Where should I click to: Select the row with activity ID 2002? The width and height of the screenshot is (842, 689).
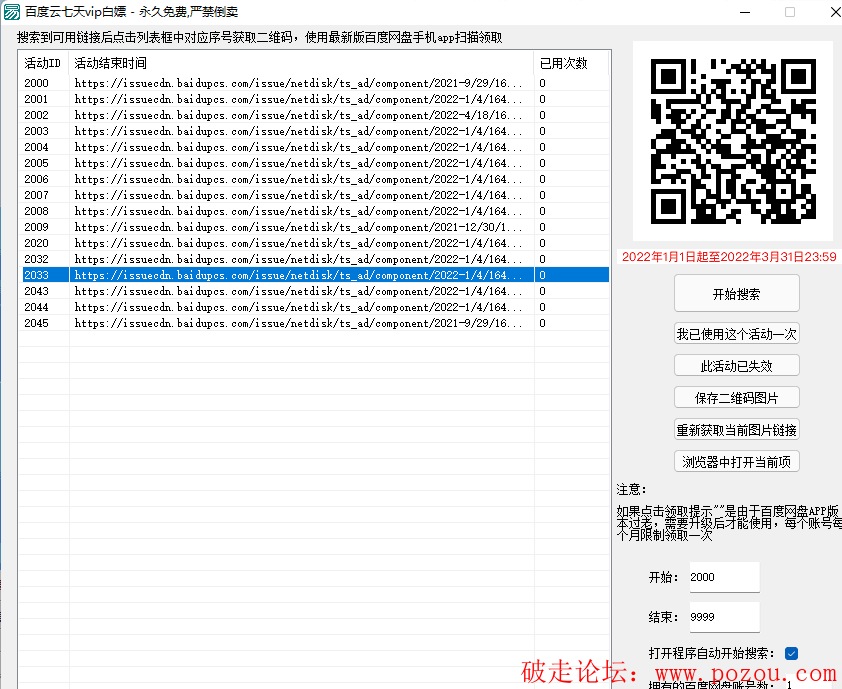pyautogui.click(x=314, y=115)
